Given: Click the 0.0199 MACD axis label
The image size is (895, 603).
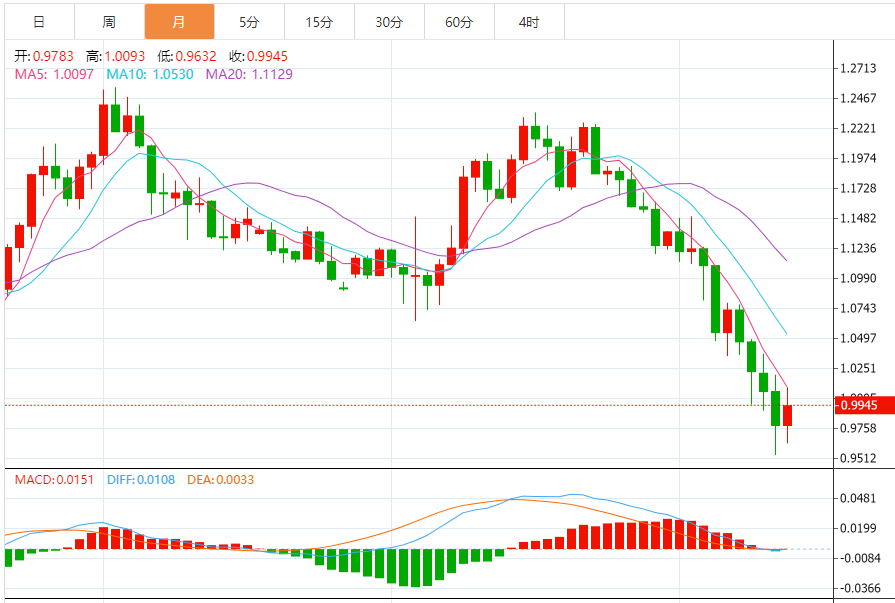Looking at the screenshot, I should click(858, 528).
